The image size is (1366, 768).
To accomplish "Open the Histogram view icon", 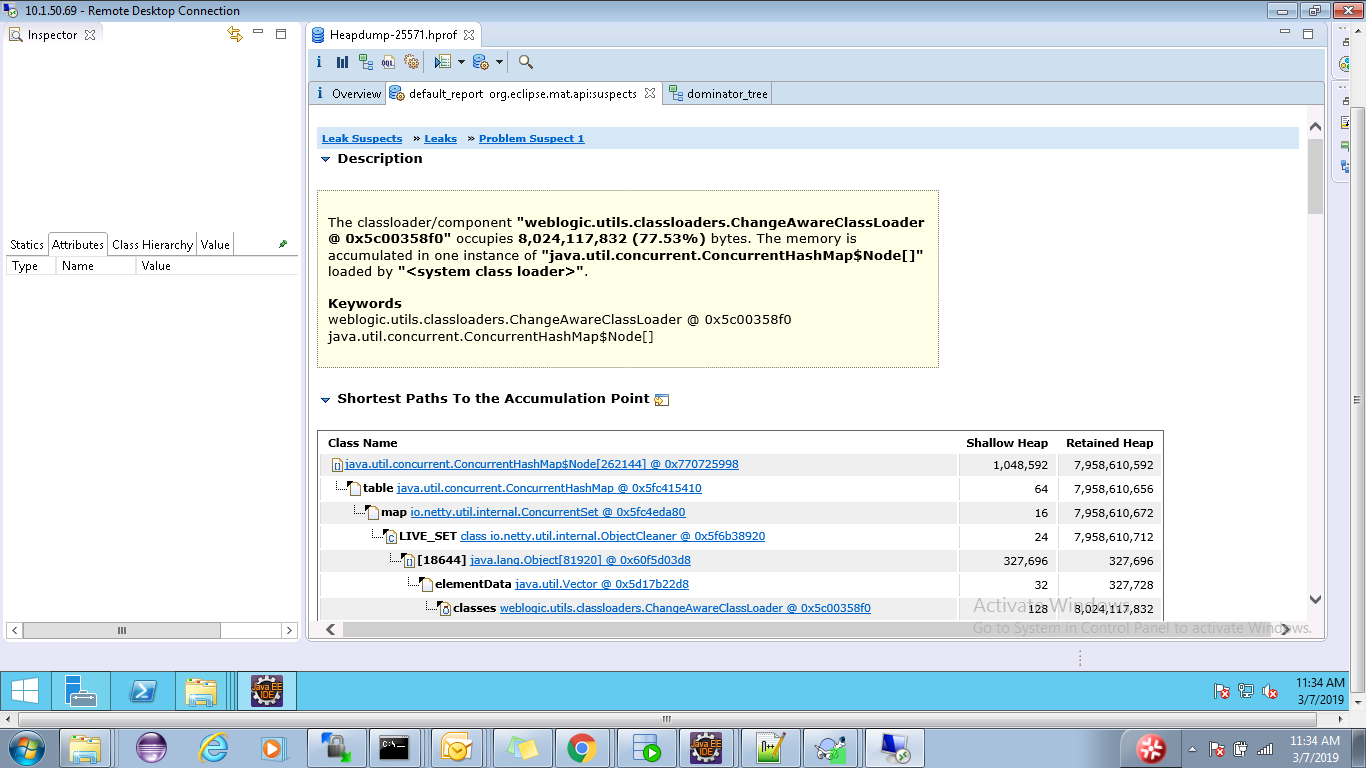I will pyautogui.click(x=343, y=61).
